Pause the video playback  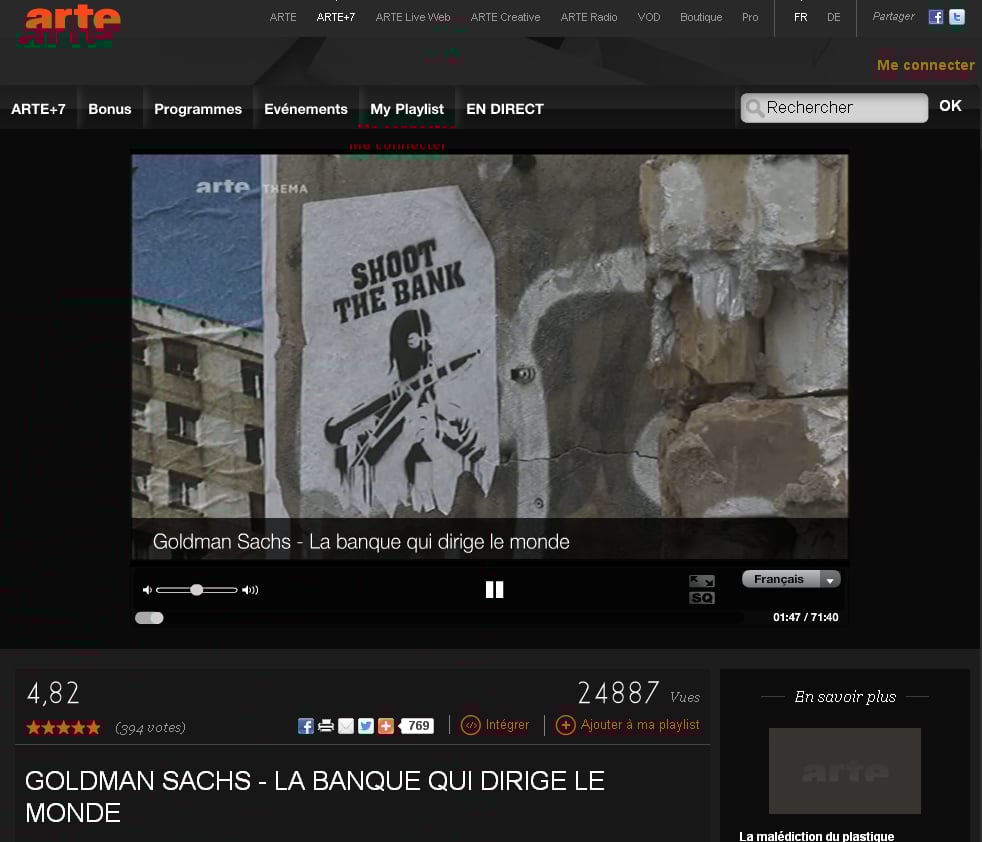click(x=494, y=590)
